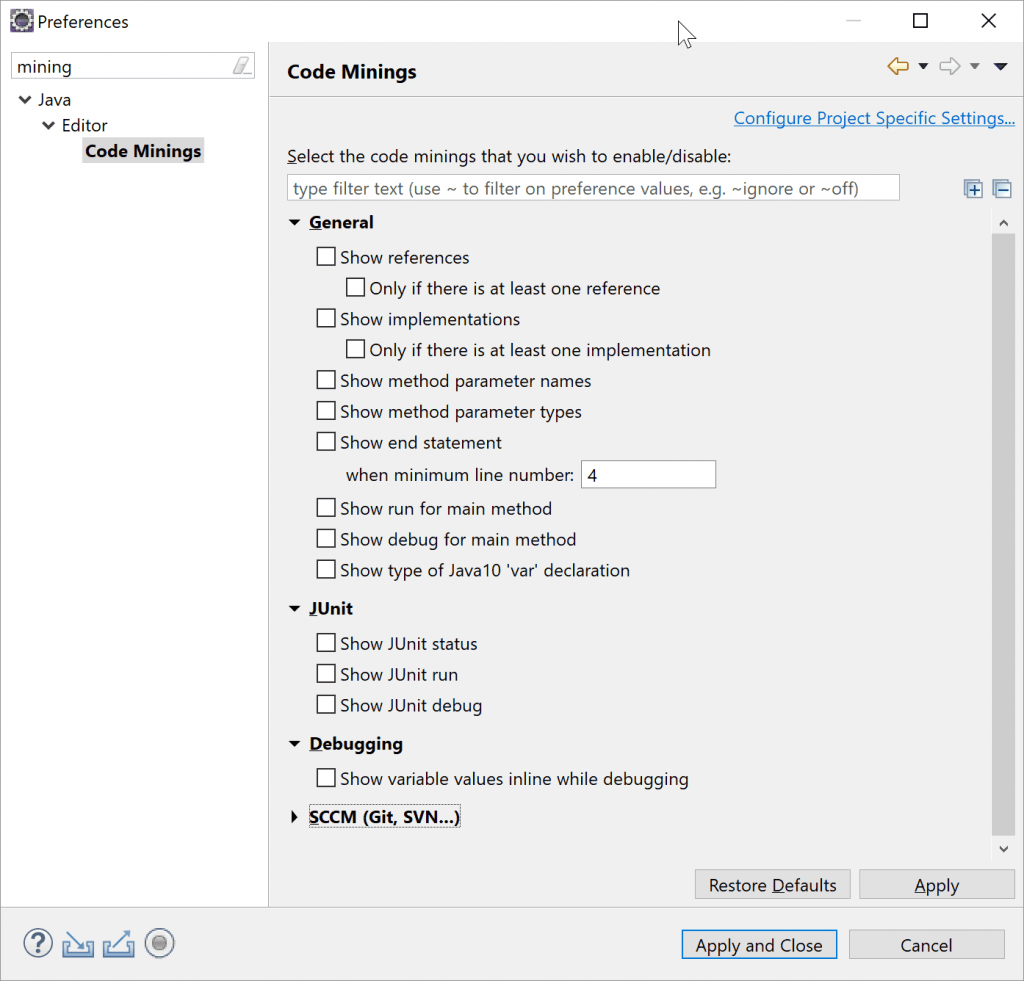Collapse the Java tree node

coord(25,100)
